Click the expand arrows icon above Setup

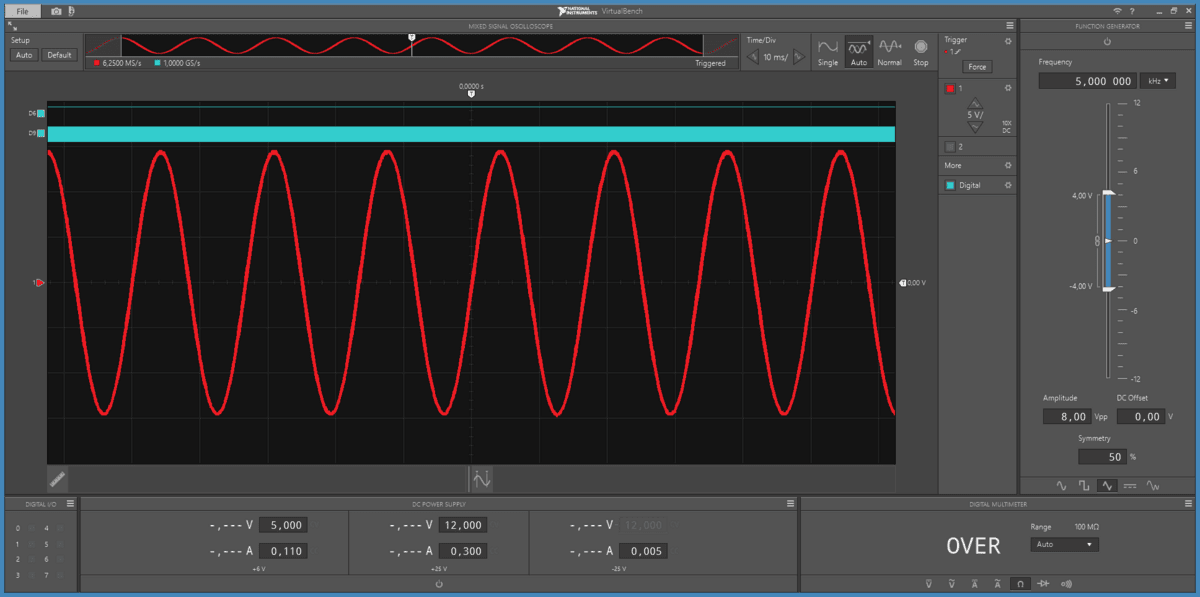click(11, 27)
